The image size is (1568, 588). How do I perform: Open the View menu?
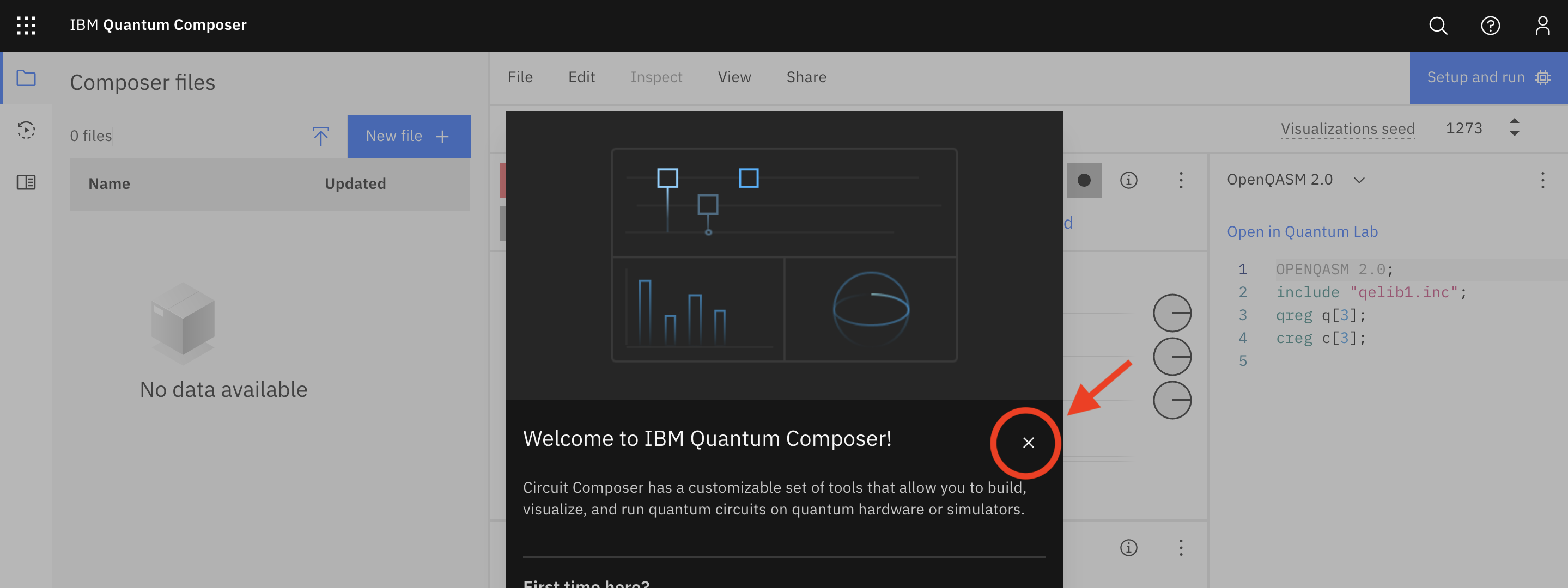734,77
